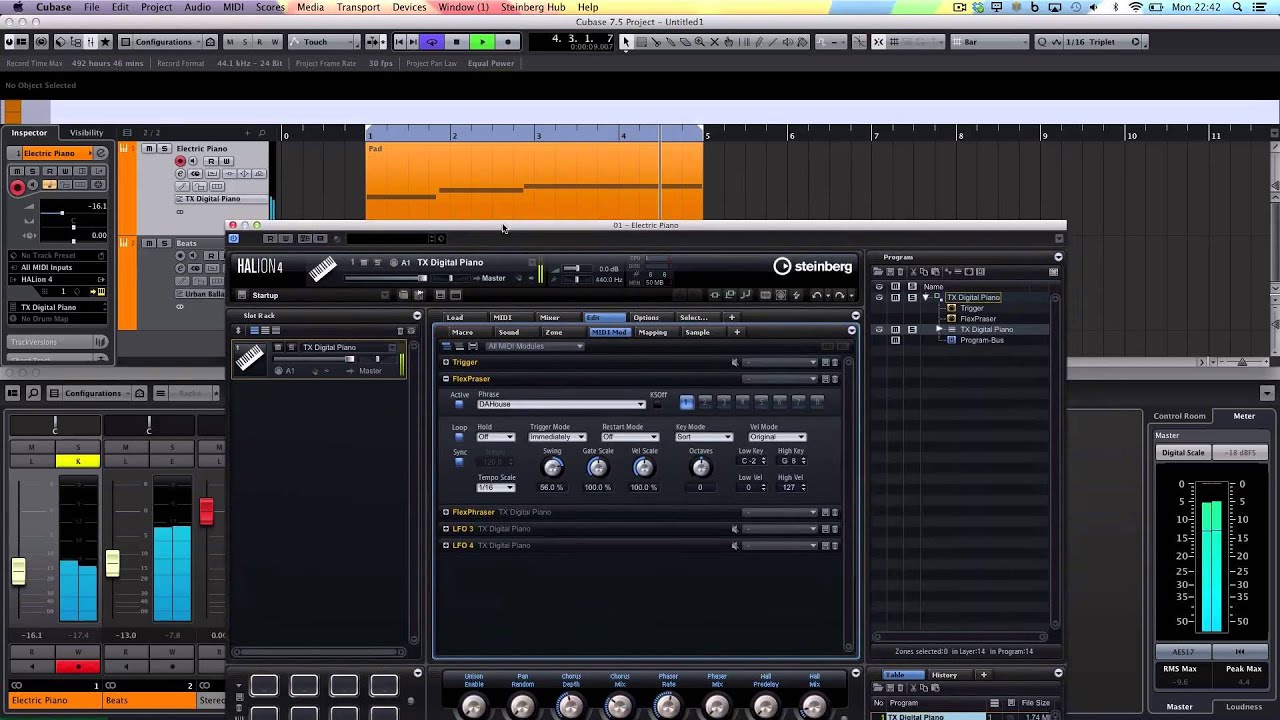This screenshot has height=720, width=1280.
Task: Open the Key Mode dropdown
Action: (703, 437)
